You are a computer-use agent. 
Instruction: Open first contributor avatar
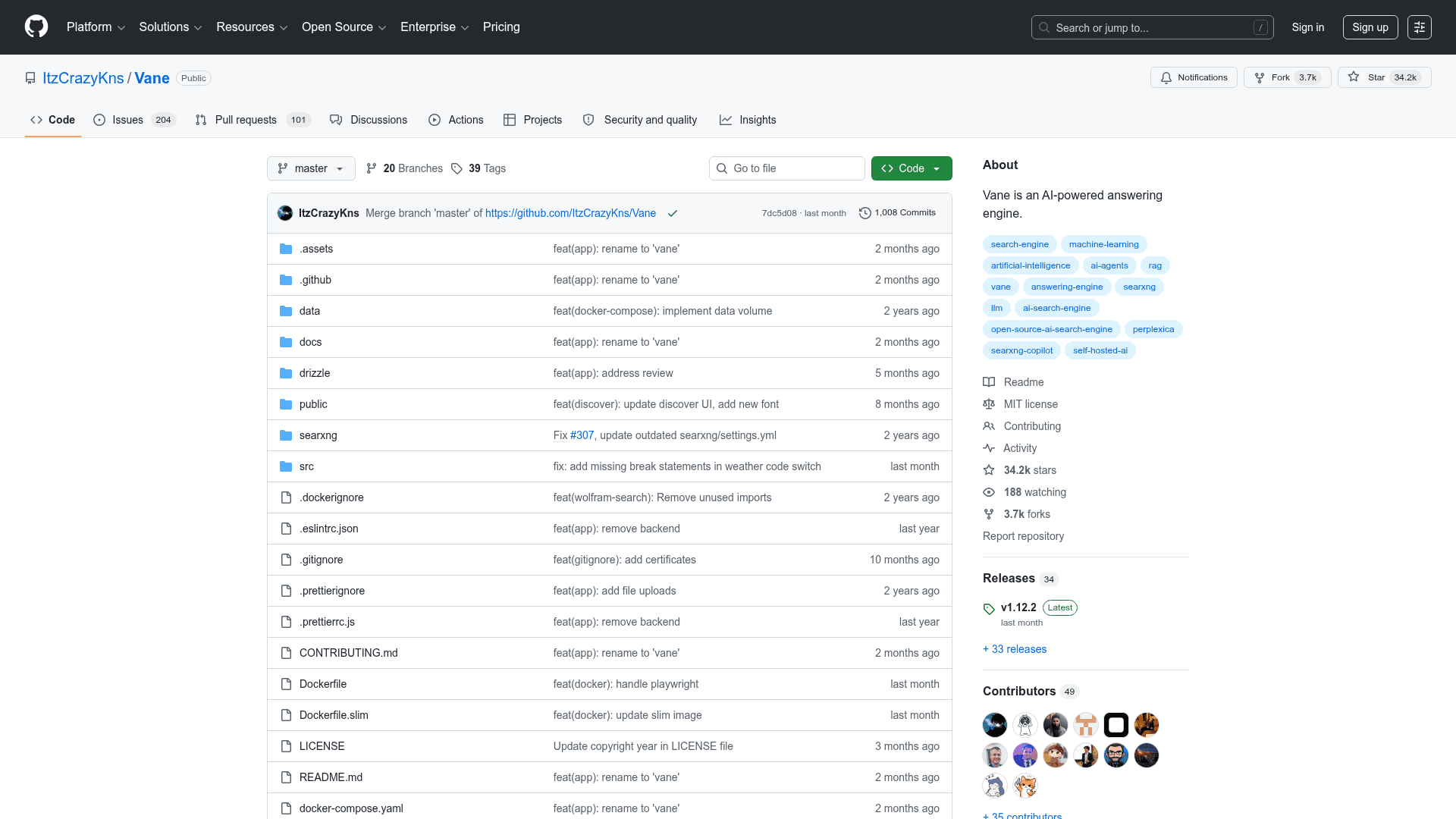pyautogui.click(x=995, y=725)
